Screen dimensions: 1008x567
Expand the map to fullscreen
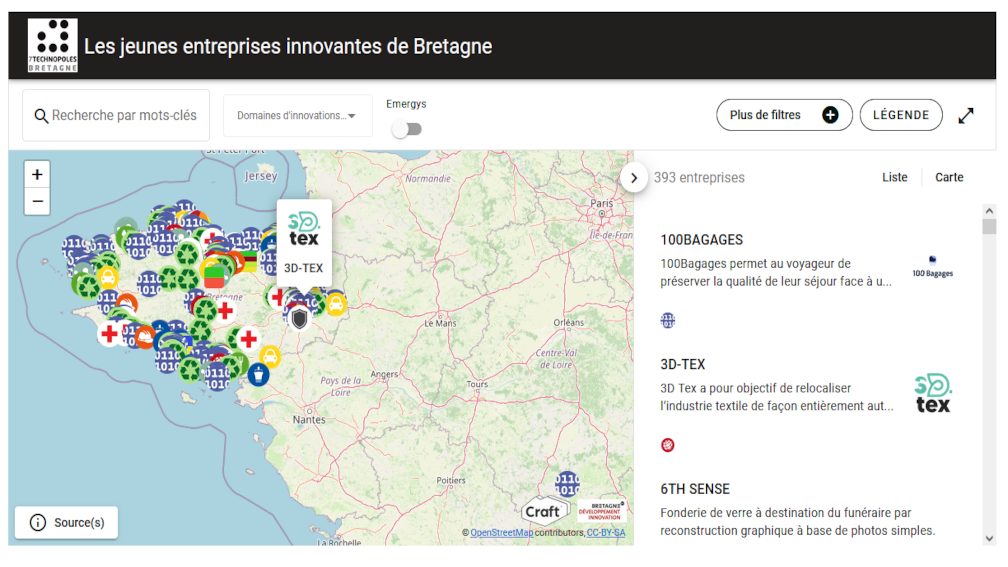(x=966, y=116)
